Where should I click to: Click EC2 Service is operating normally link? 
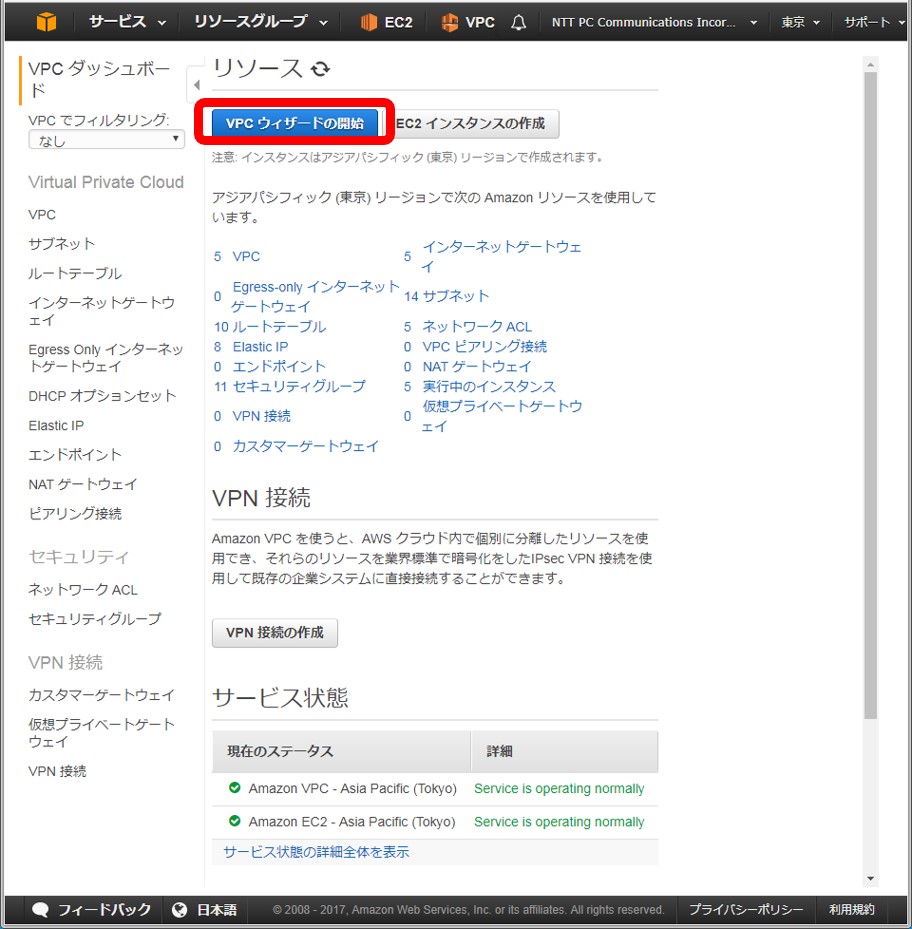[x=559, y=822]
